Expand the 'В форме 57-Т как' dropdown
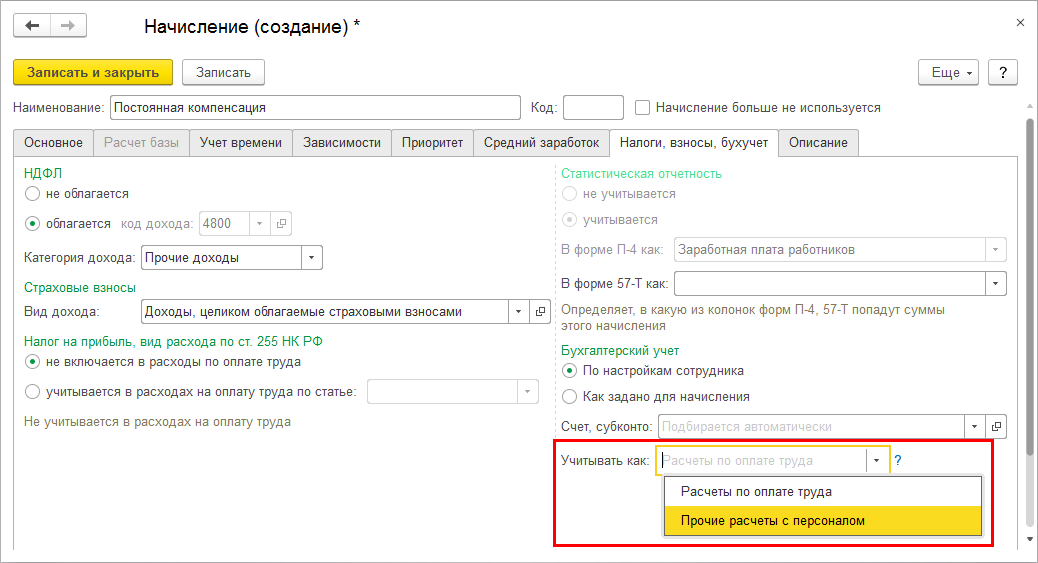 [x=995, y=284]
